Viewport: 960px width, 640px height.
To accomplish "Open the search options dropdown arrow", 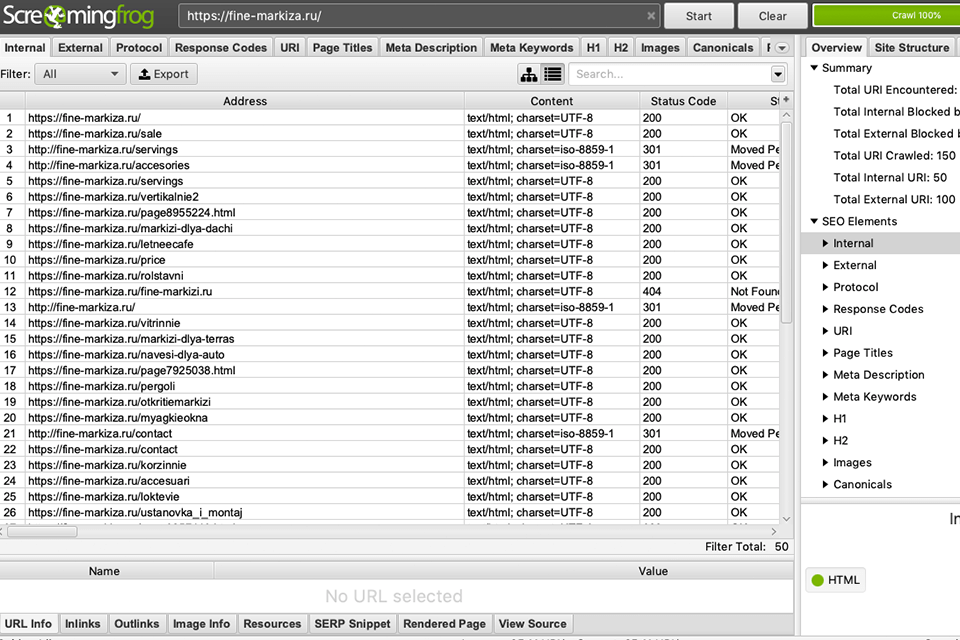I will [x=778, y=74].
